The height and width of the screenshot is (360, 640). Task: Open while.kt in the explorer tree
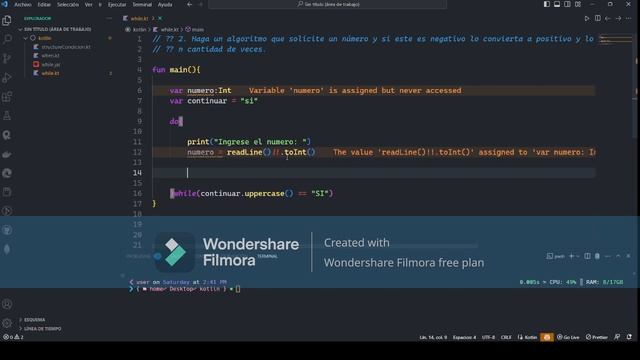click(50, 73)
